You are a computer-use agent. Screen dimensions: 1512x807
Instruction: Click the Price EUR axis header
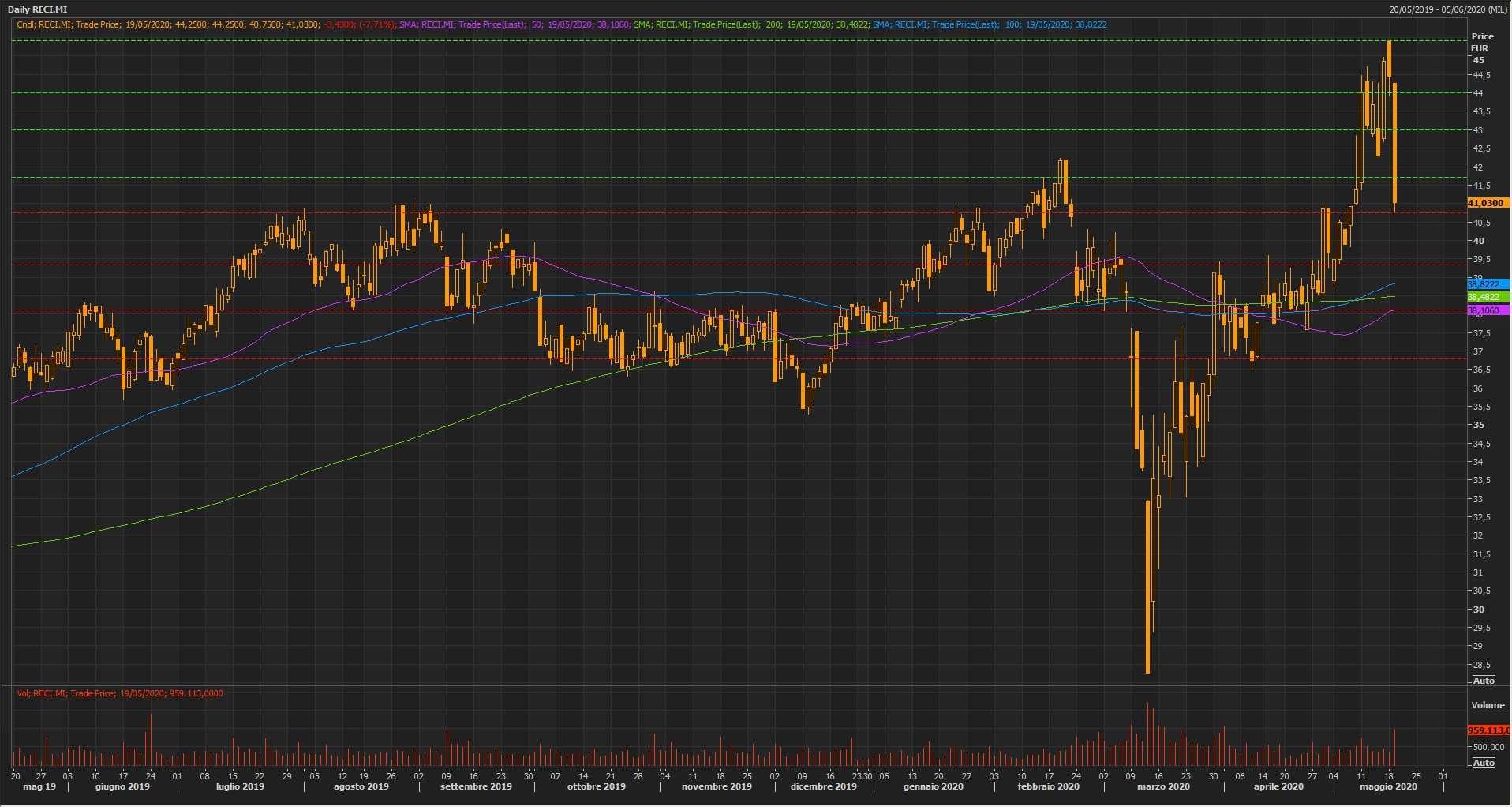tap(1481, 42)
